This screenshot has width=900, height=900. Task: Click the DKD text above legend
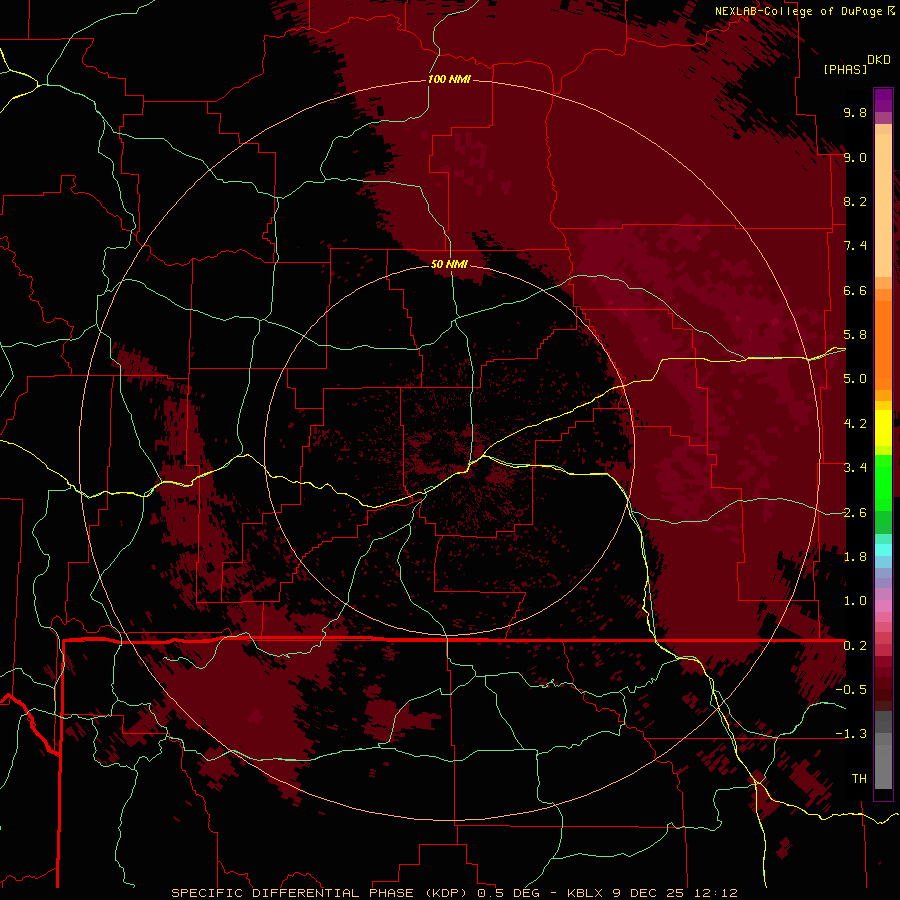[x=879, y=60]
